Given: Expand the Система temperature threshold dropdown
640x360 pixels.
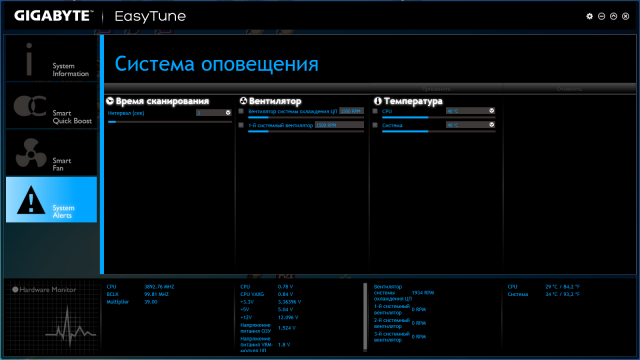Looking at the screenshot, I should (491, 124).
